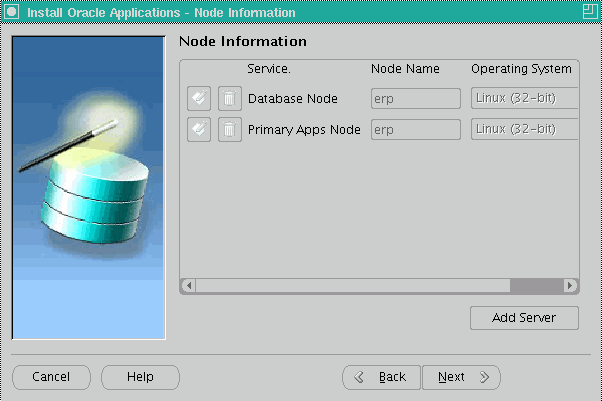602x401 pixels.
Task: Open the window menu icon in title bar
Action: point(11,12)
